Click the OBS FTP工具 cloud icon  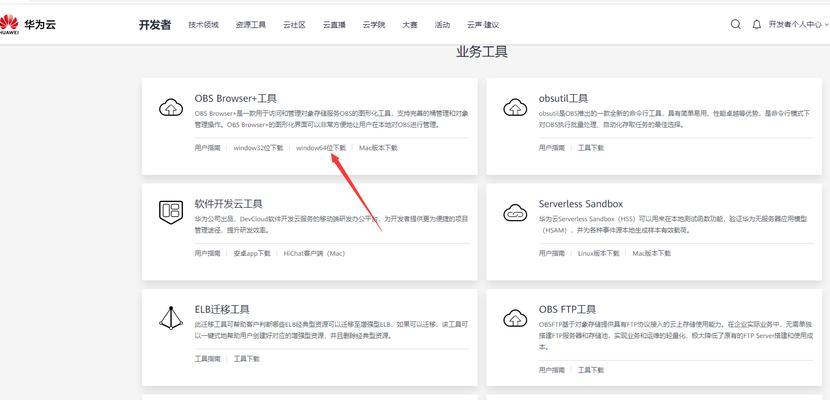click(515, 319)
